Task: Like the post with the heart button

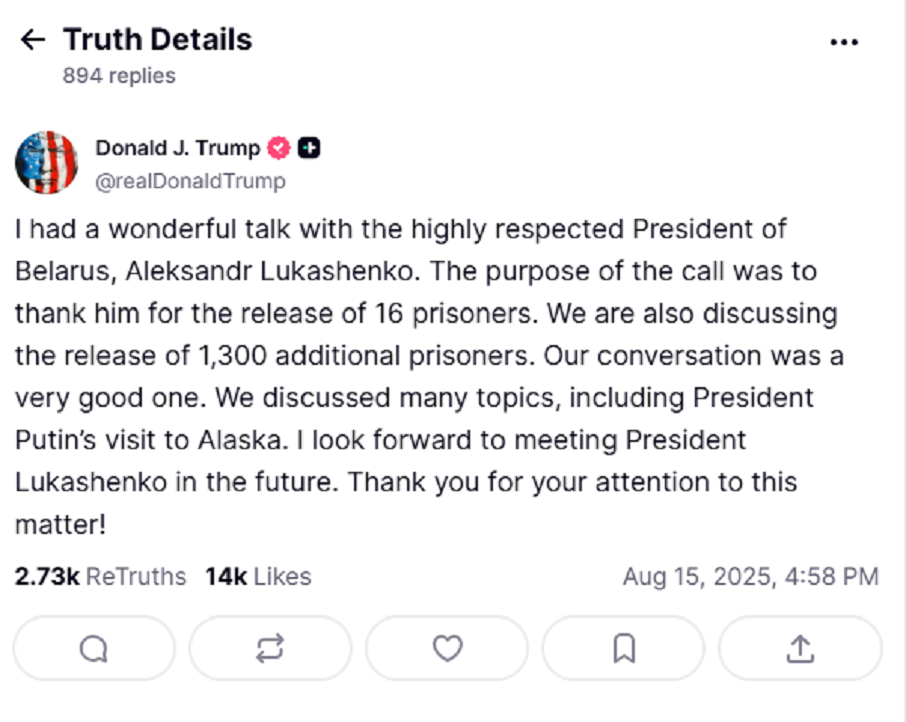Action: click(447, 649)
